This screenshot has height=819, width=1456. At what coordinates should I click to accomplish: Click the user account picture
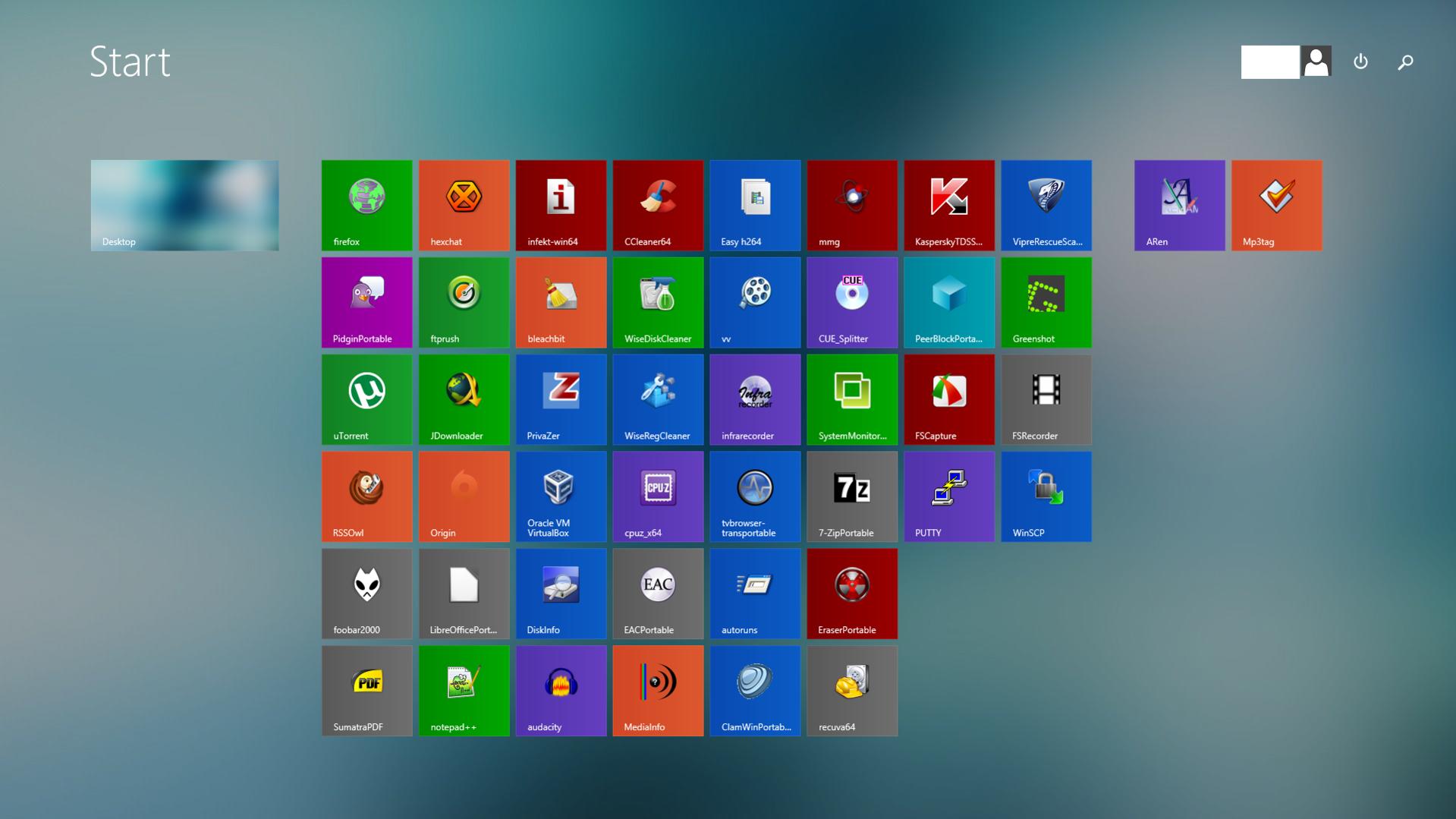tap(1316, 61)
